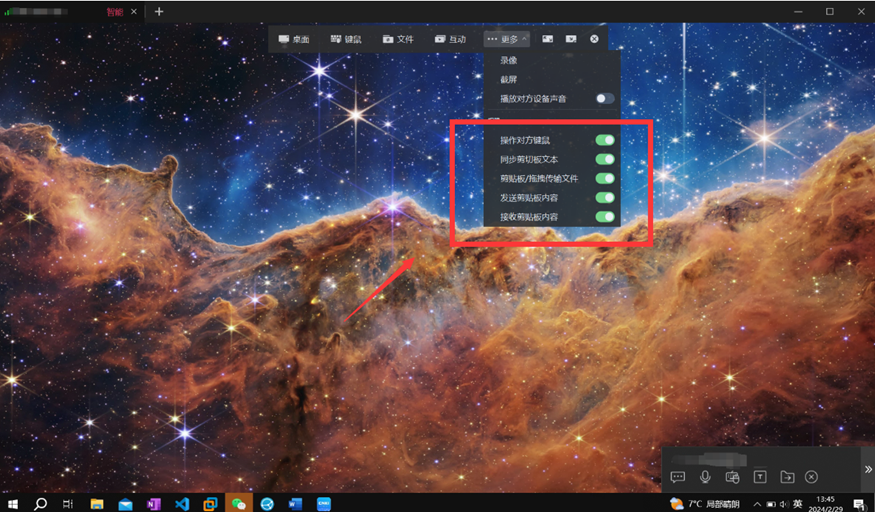Screen dimensions: 875x512
Task: Open Windows taskbar search
Action: tap(40, 504)
